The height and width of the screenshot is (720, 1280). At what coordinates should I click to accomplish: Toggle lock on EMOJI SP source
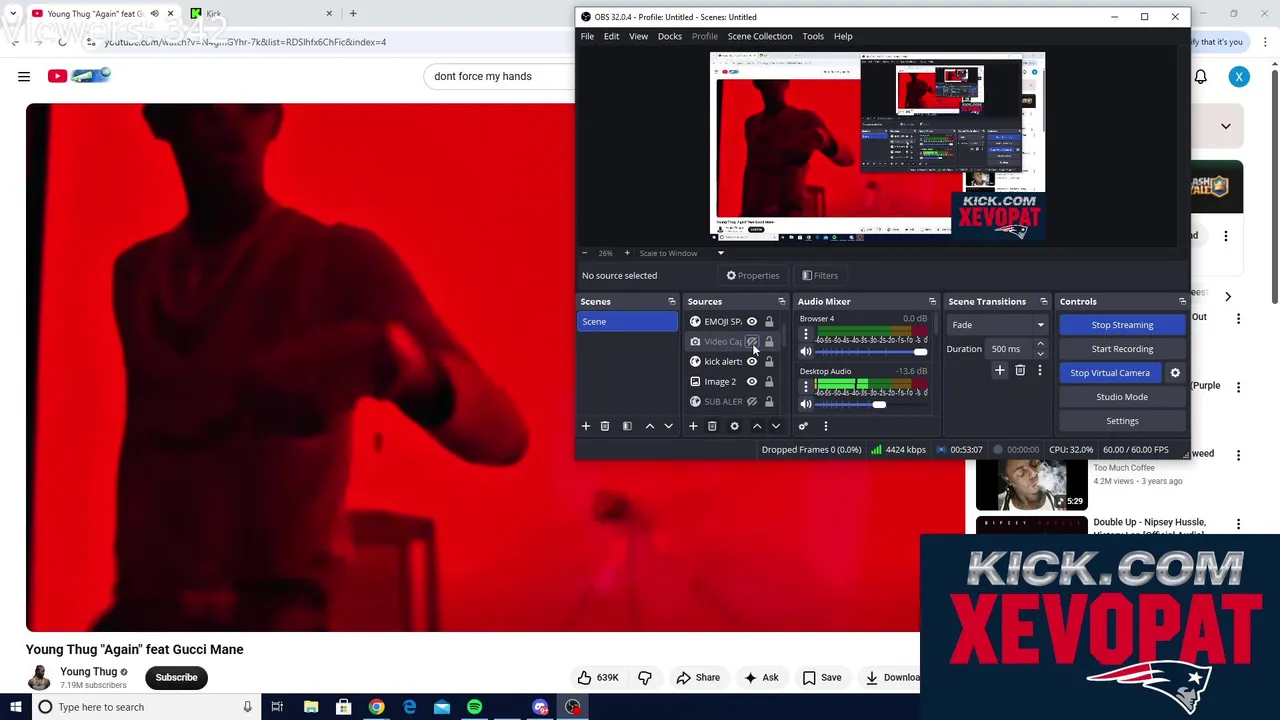click(x=769, y=321)
